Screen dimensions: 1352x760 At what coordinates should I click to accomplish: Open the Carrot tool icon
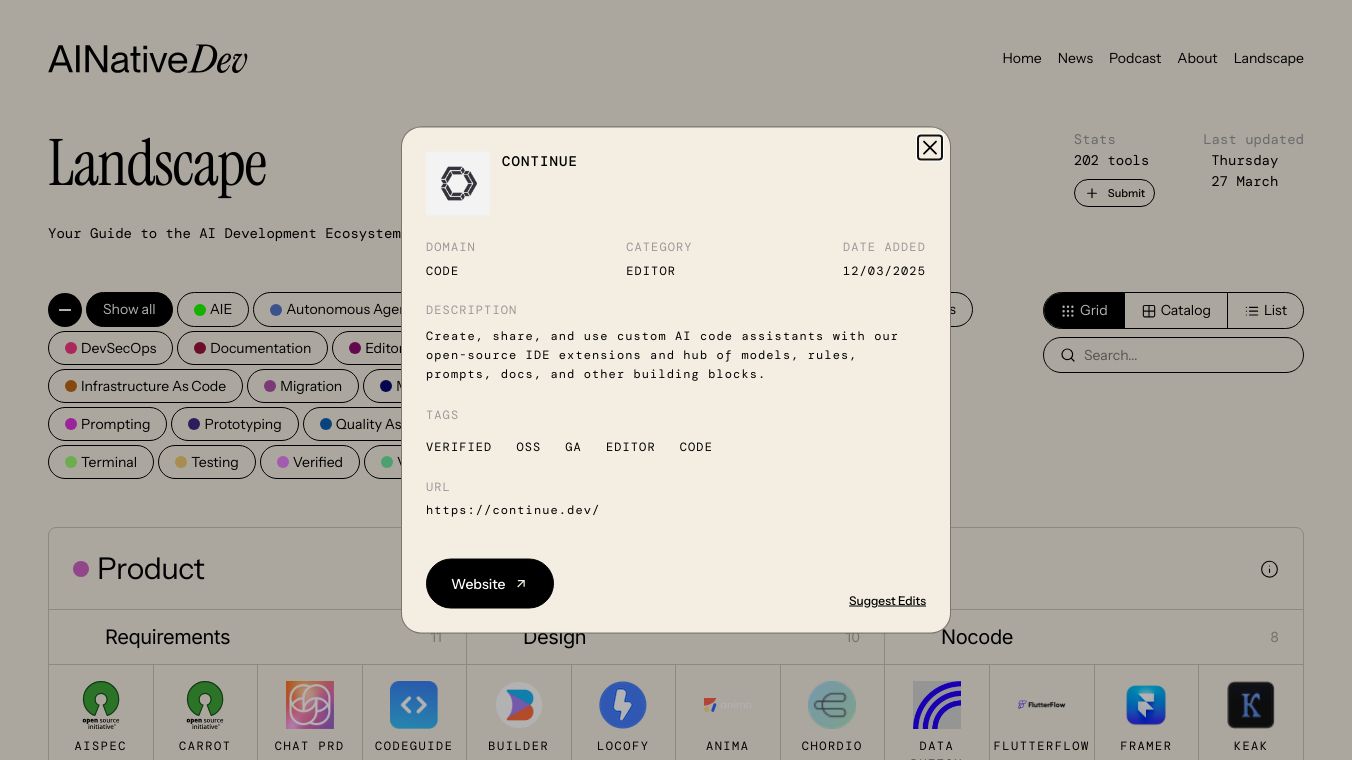(205, 705)
